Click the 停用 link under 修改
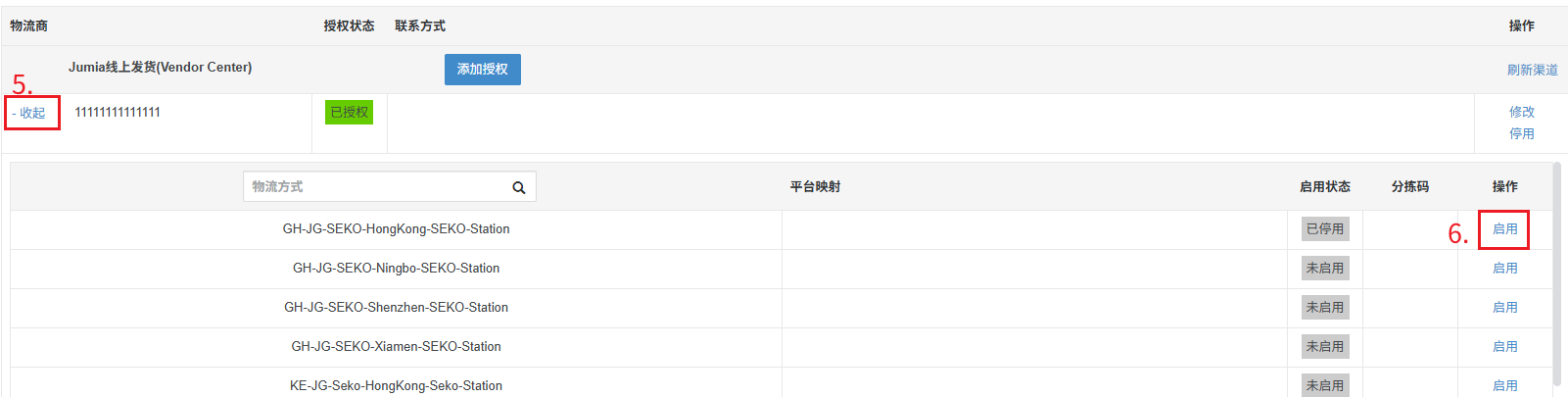 point(1522,133)
